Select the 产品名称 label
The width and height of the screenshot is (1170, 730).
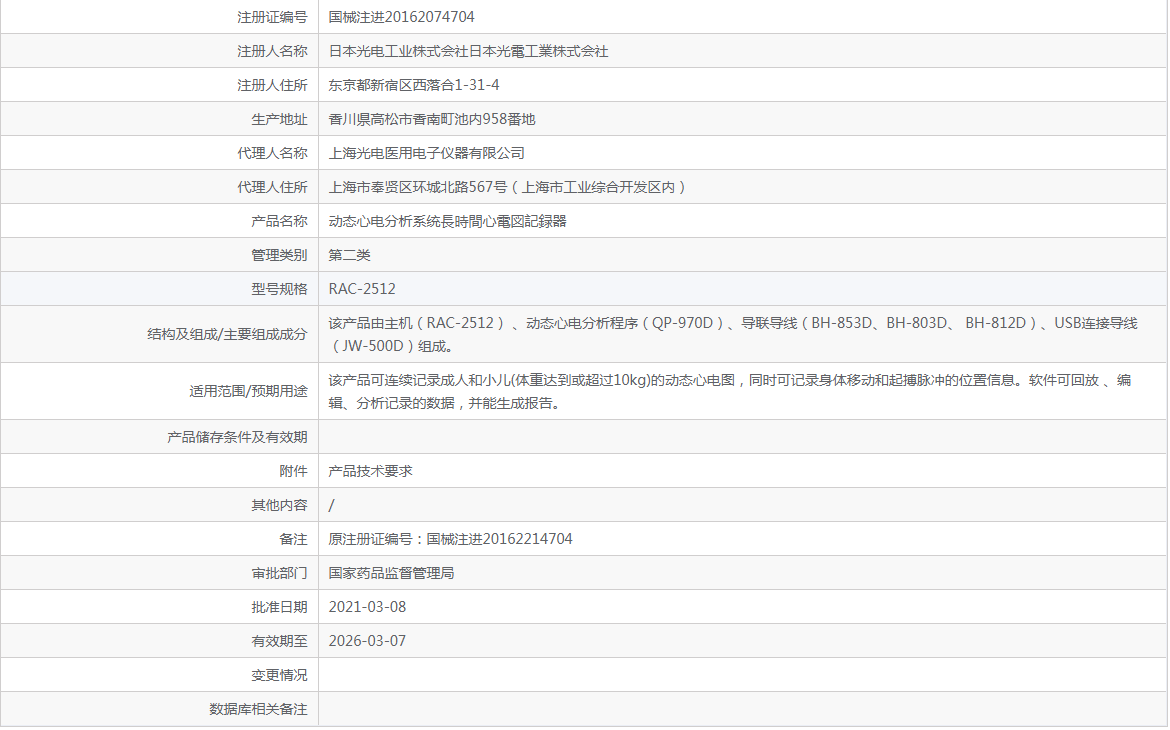click(x=279, y=221)
